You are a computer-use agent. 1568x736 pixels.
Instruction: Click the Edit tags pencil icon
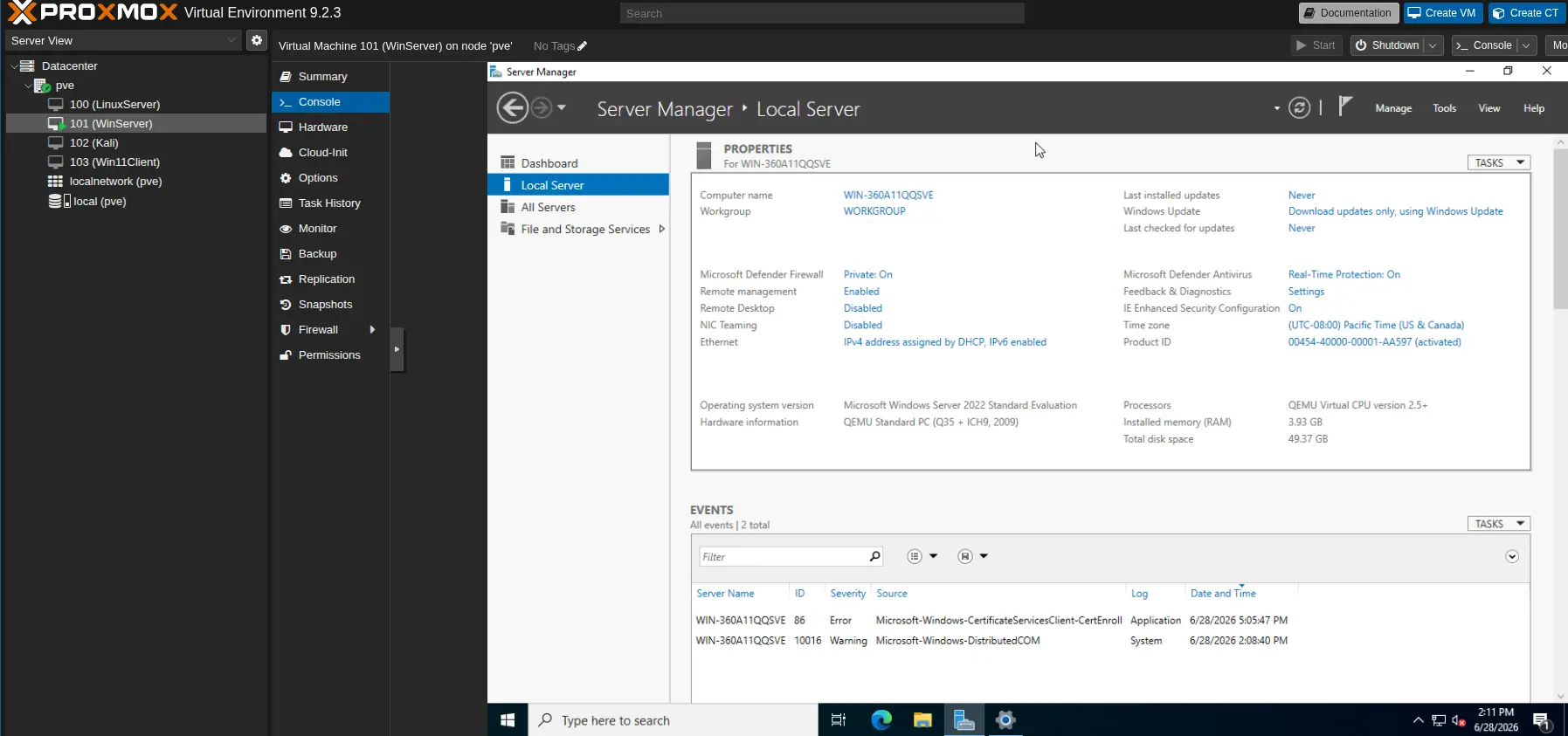coord(583,46)
